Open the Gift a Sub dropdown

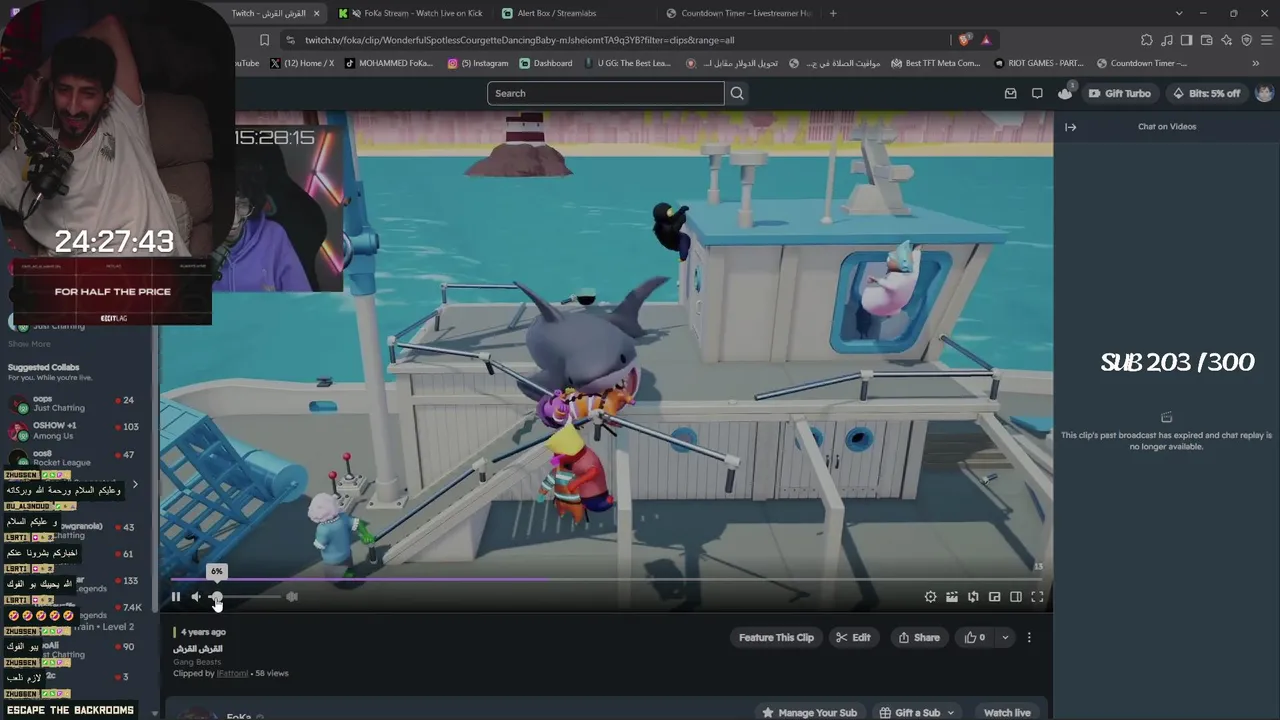[916, 713]
